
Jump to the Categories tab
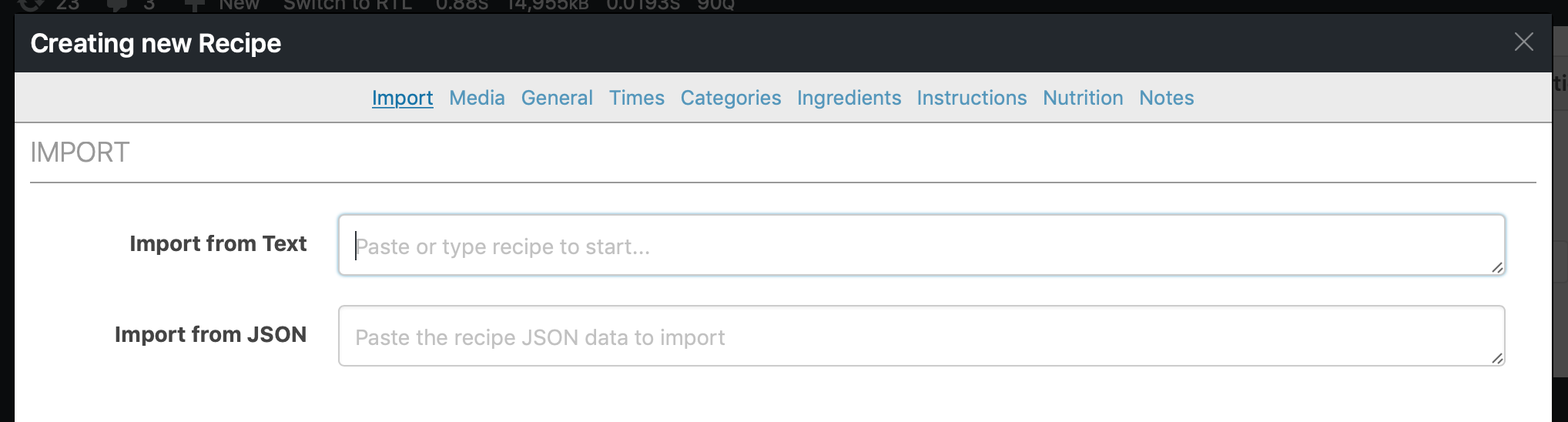point(730,98)
